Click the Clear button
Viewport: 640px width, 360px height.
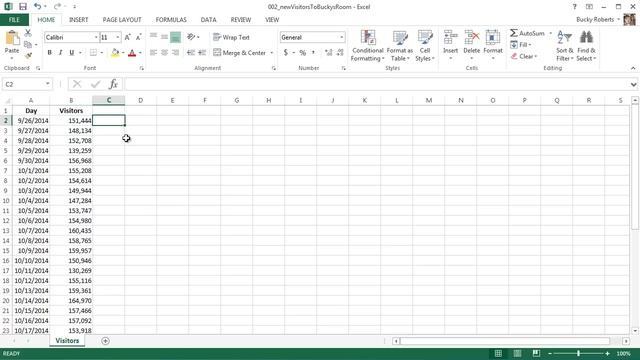524,56
